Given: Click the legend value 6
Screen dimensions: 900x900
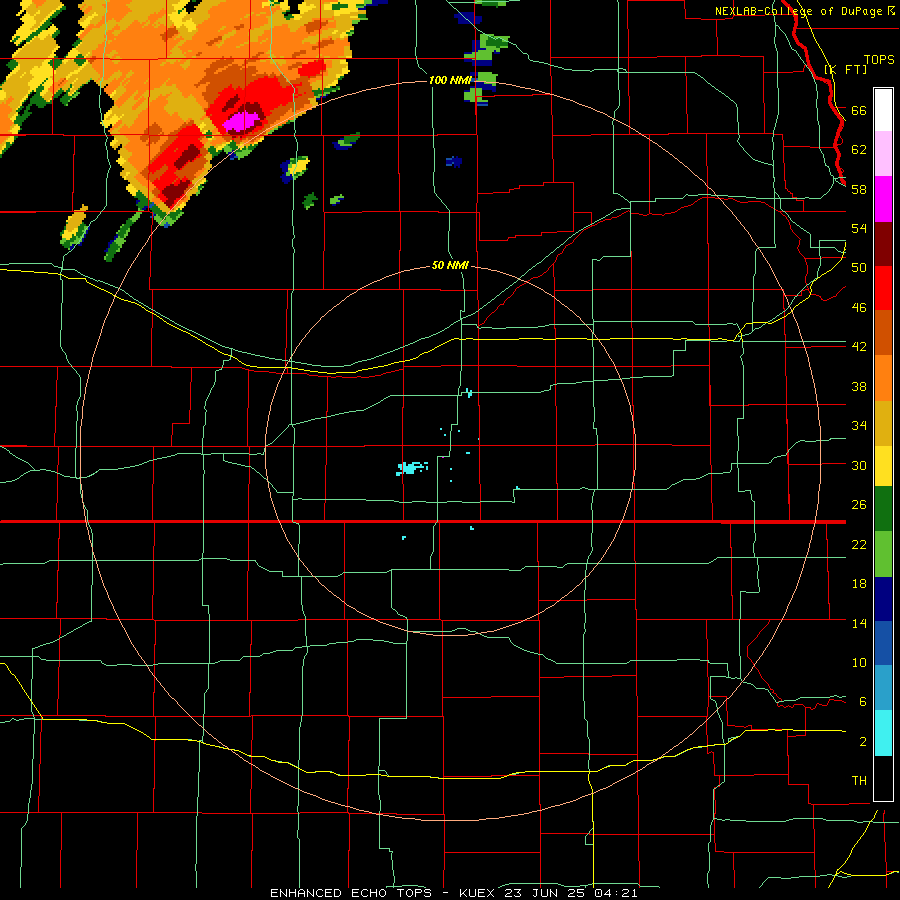Looking at the screenshot, I should point(862,701).
